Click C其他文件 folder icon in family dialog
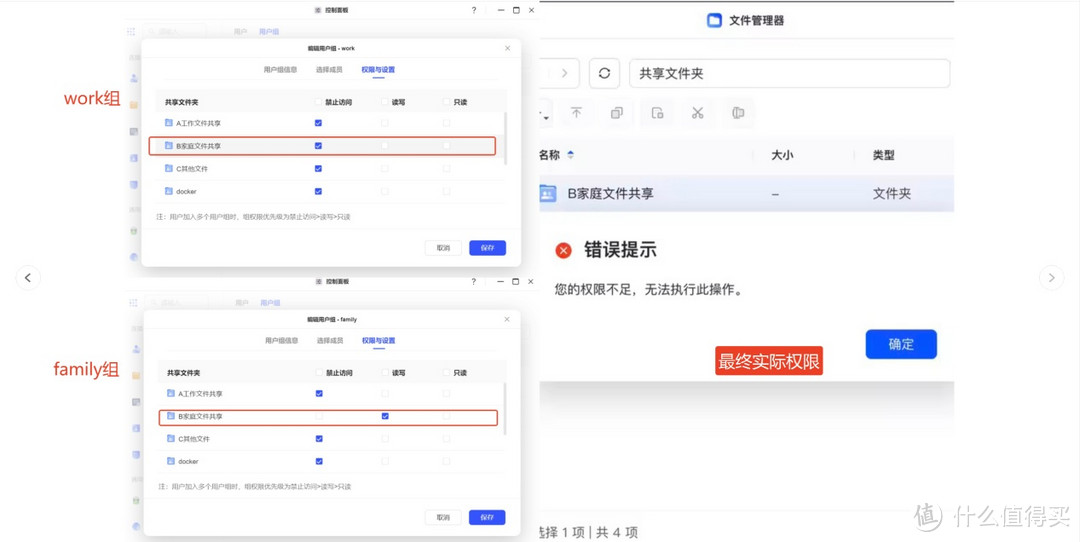 coord(171,438)
